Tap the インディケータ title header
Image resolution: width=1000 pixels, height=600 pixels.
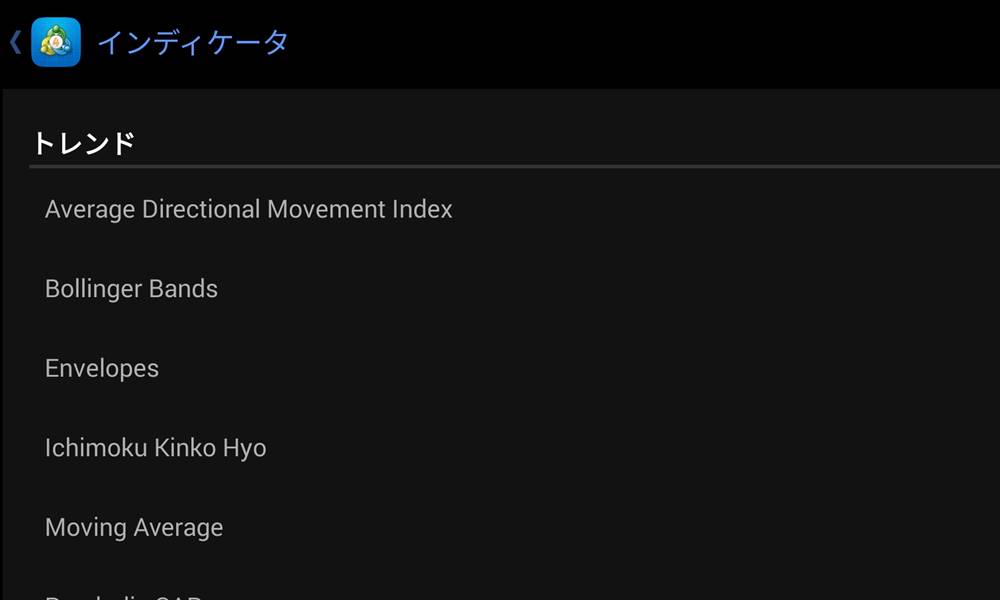point(192,44)
